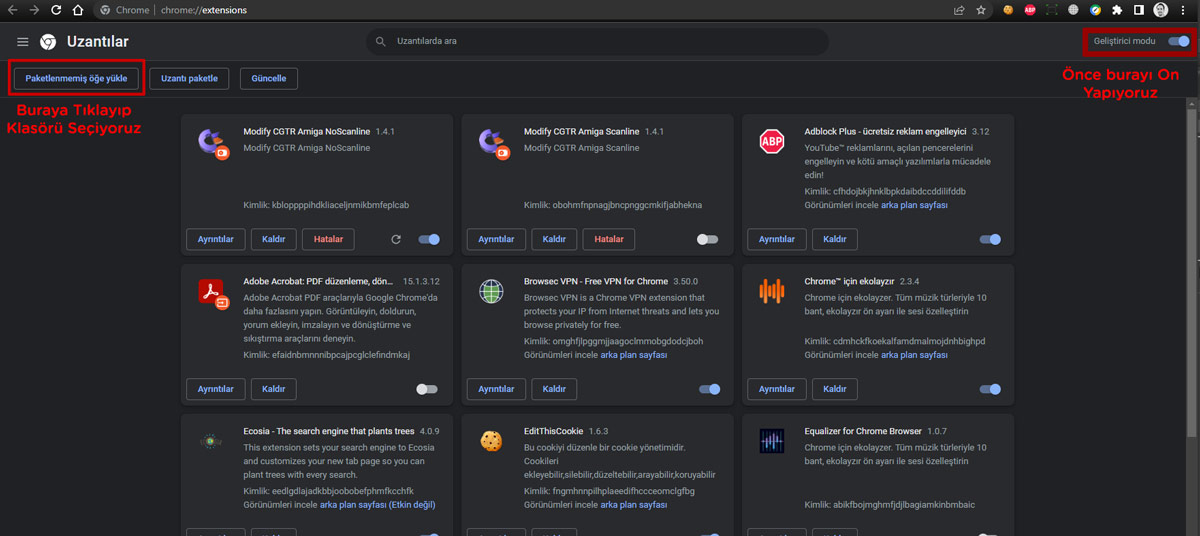
Task: Open Ayrıntılar for Browsec VPN
Action: tap(496, 389)
